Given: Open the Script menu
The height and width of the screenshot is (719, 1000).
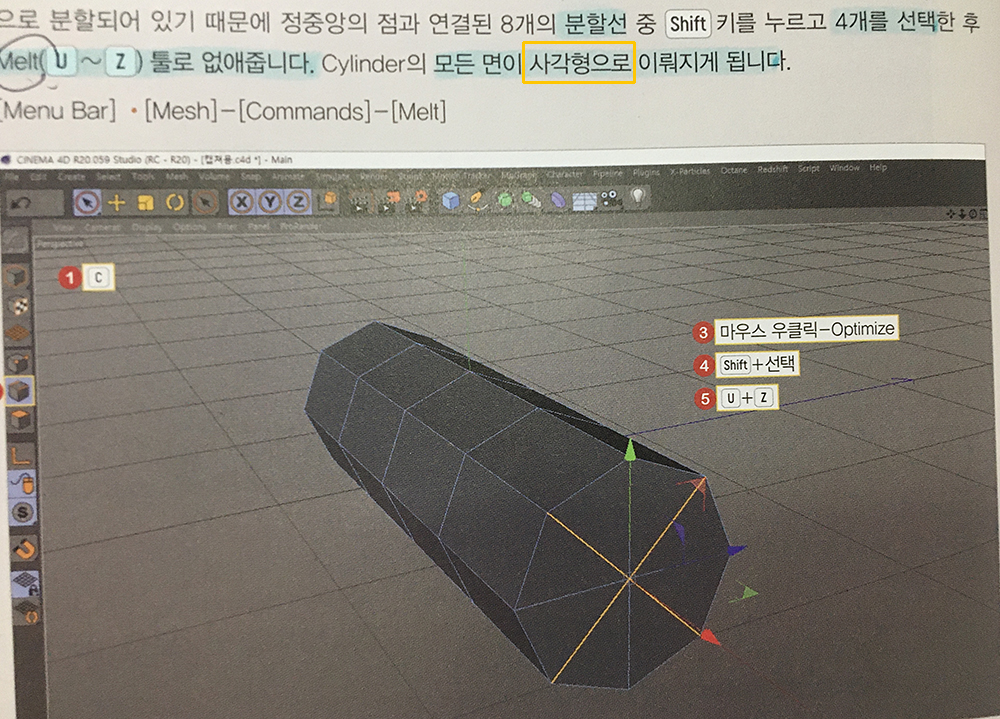Looking at the screenshot, I should point(809,168).
